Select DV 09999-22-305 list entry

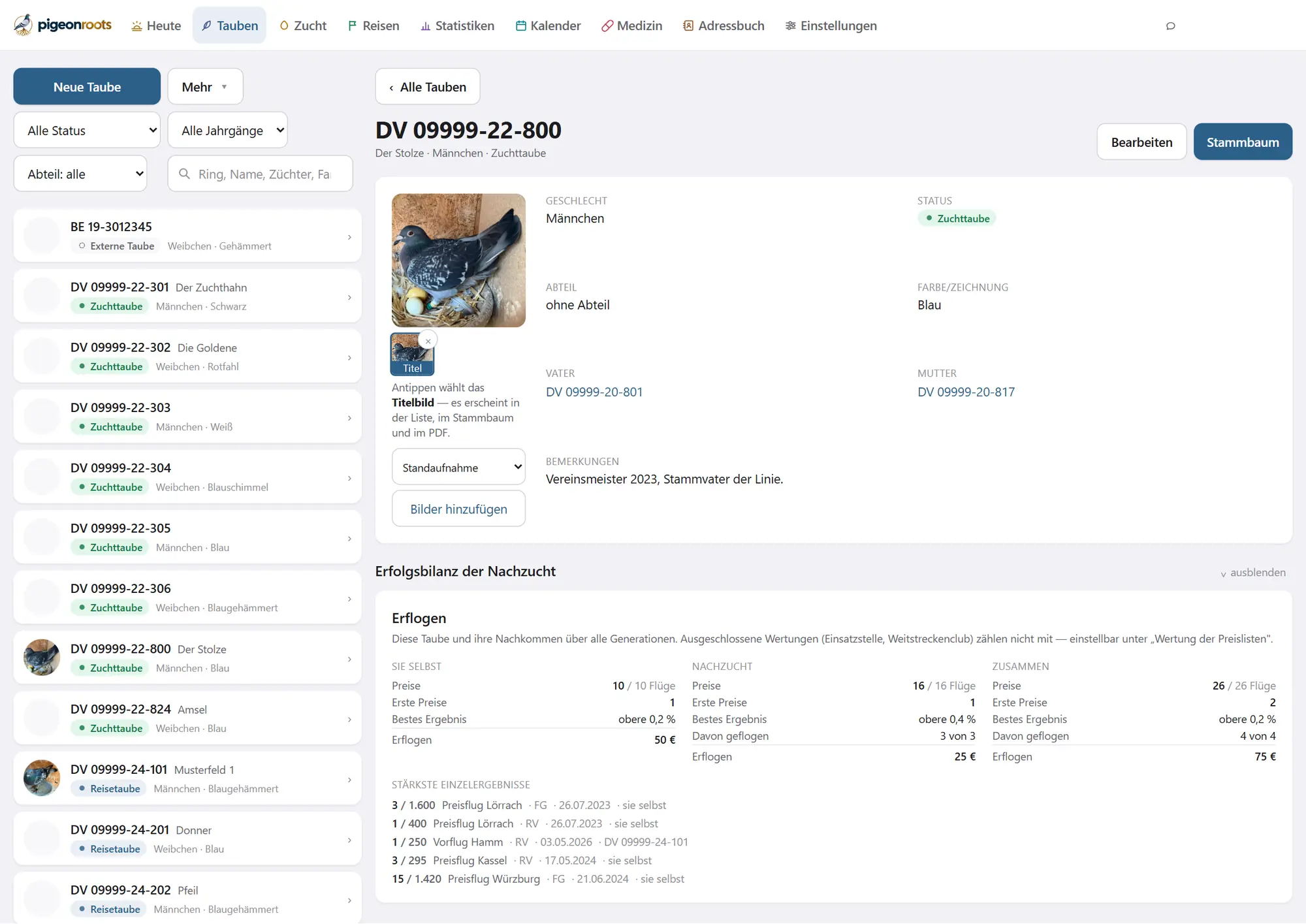point(187,537)
